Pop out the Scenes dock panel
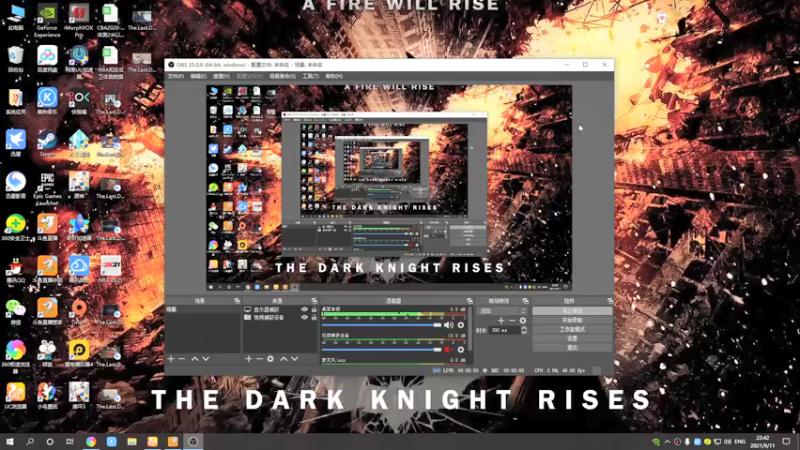The image size is (800, 450). click(x=237, y=301)
